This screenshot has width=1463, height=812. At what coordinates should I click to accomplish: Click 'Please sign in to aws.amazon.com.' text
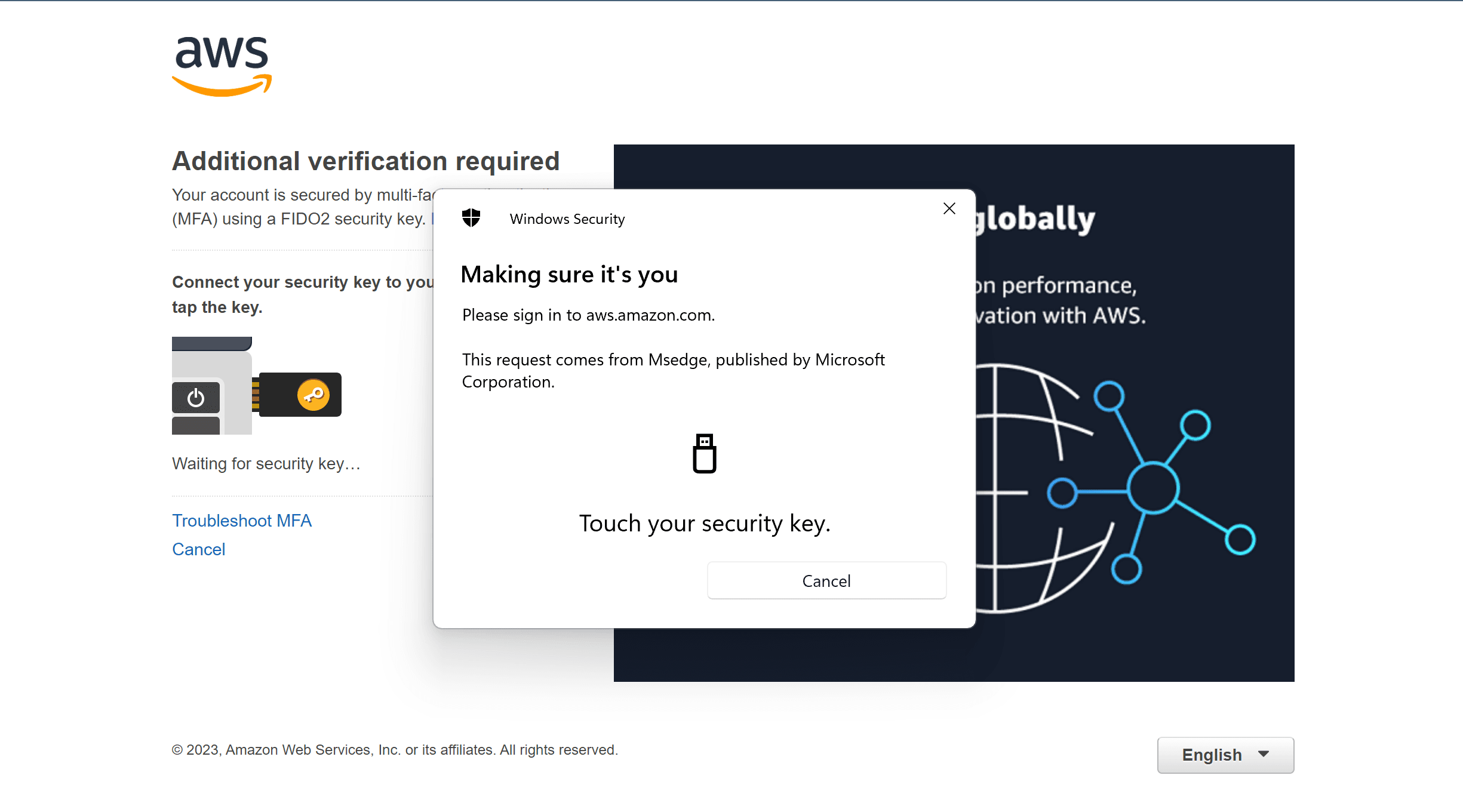tap(589, 315)
